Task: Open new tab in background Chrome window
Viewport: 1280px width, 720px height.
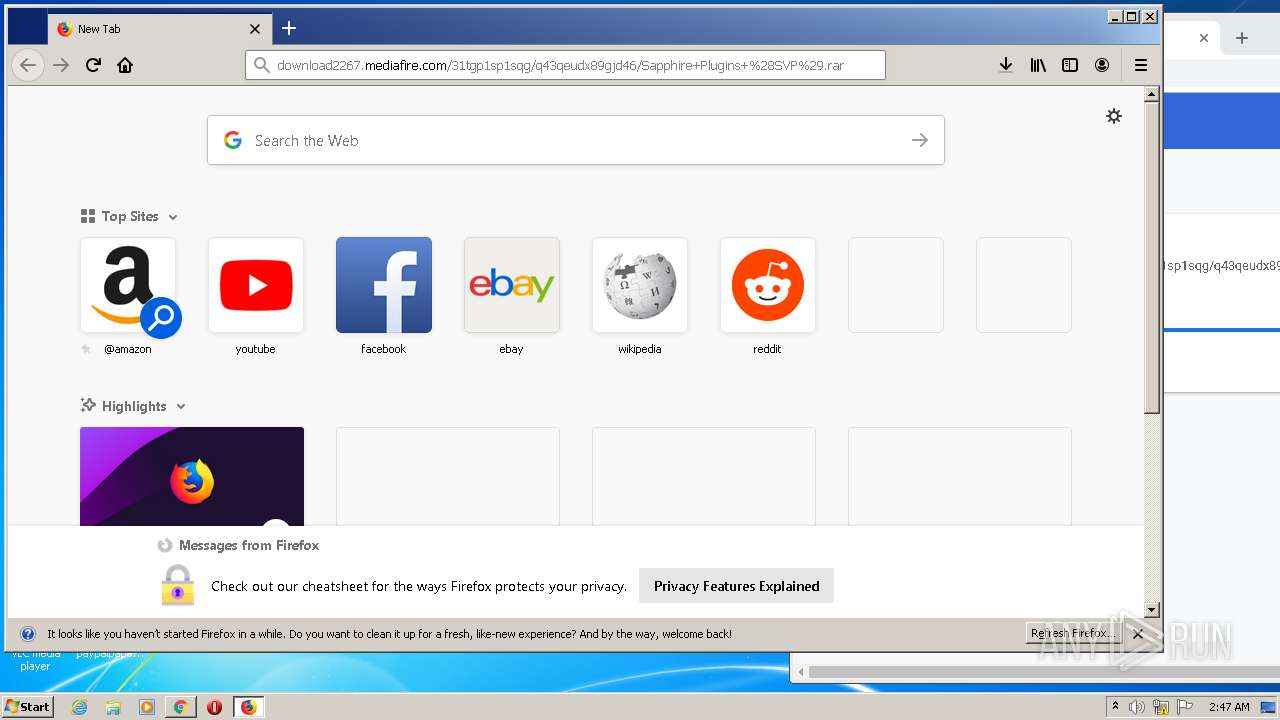Action: [1242, 38]
